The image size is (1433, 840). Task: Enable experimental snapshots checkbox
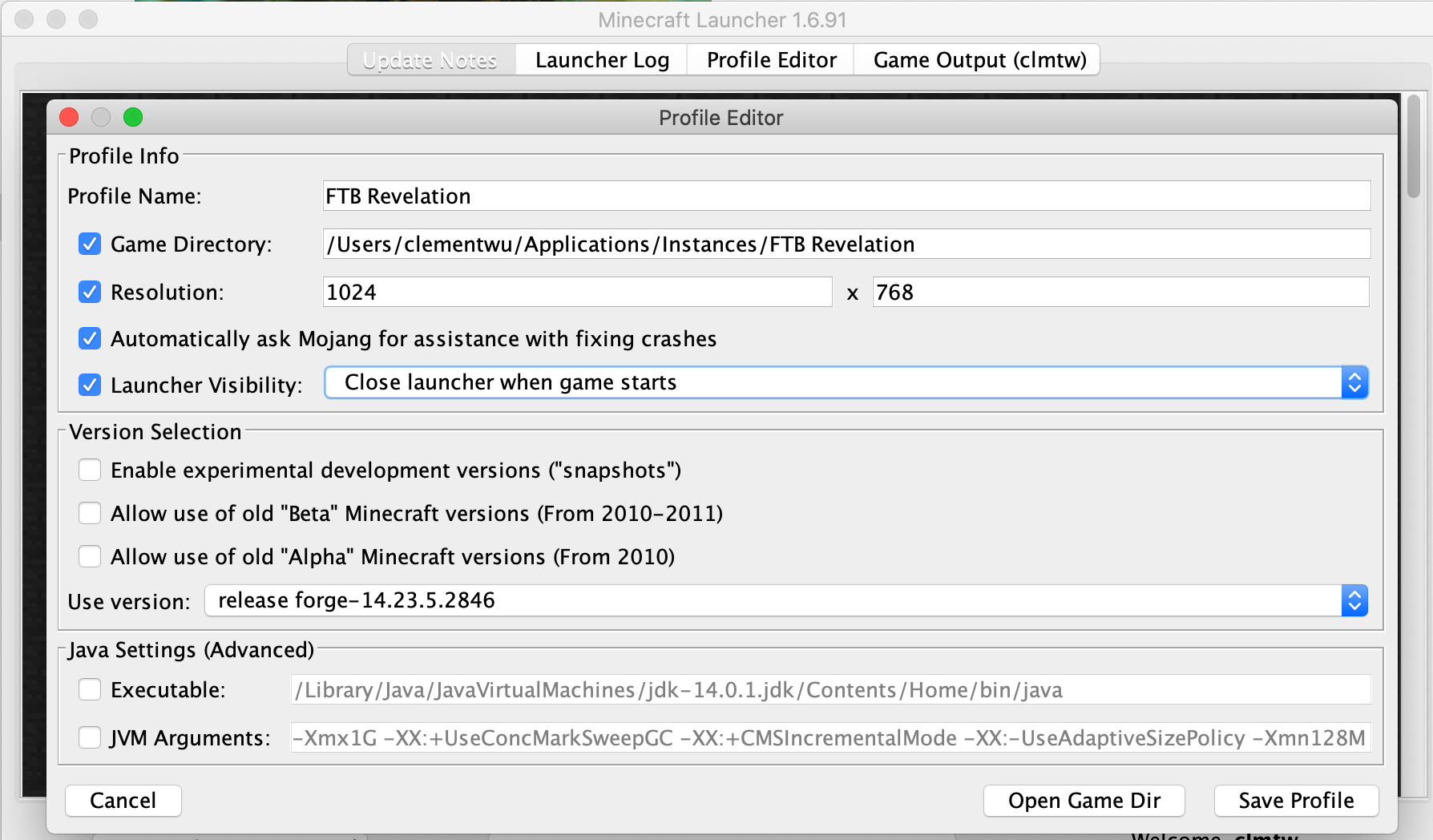coord(90,470)
